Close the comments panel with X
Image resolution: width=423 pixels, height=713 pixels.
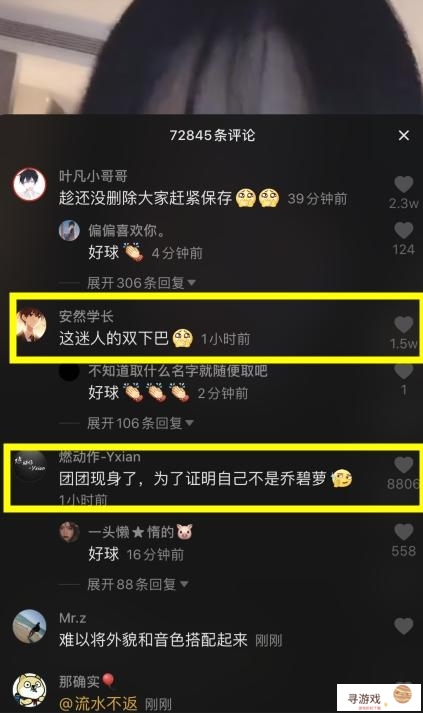(x=403, y=136)
